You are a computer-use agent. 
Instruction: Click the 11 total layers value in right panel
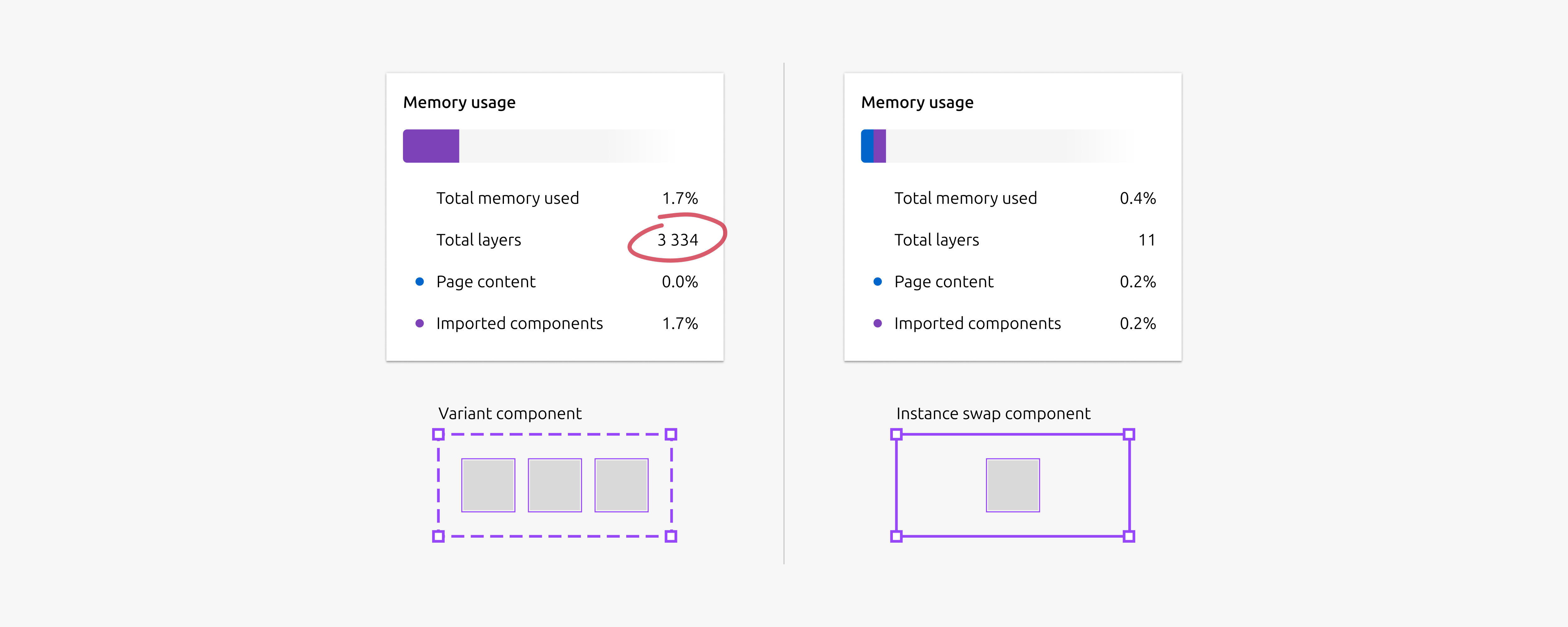tap(1147, 240)
